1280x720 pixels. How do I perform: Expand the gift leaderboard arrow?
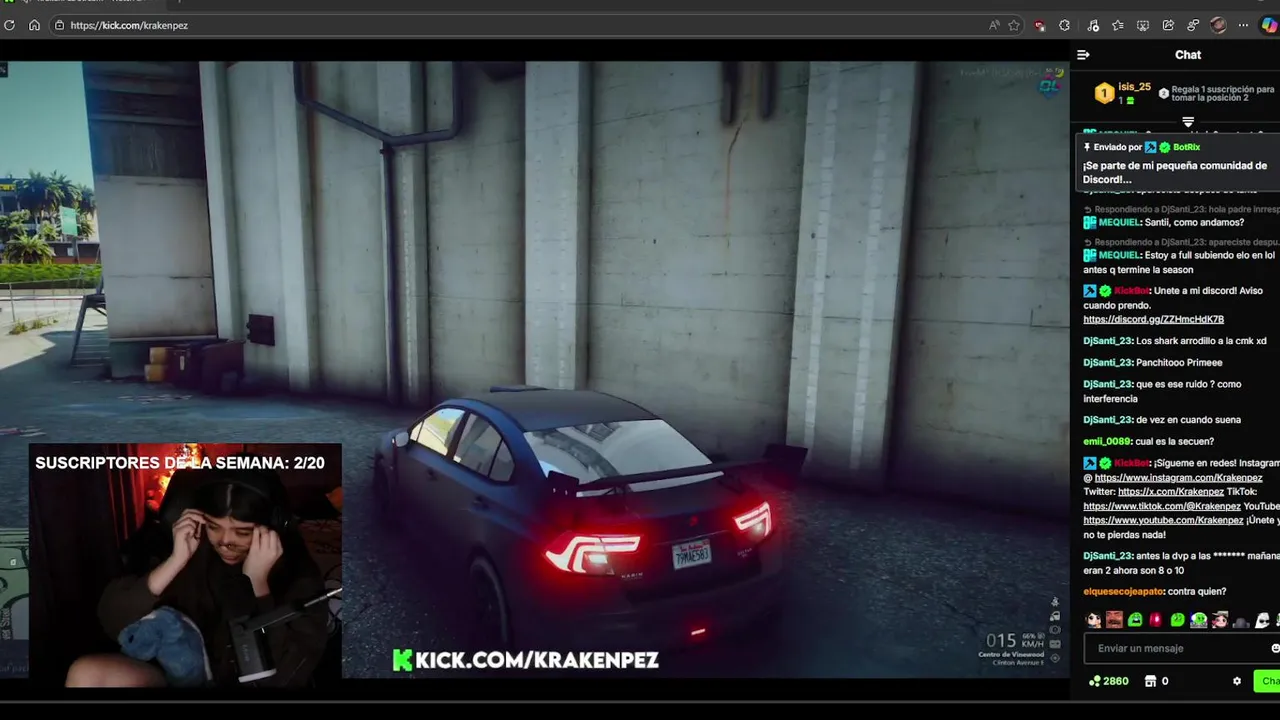click(x=1188, y=122)
